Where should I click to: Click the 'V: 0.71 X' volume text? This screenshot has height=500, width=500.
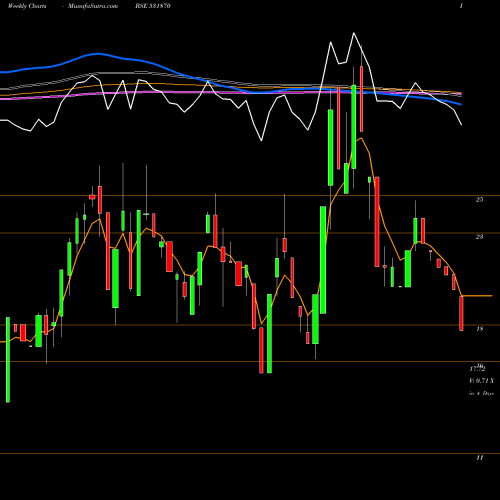[x=481, y=381]
